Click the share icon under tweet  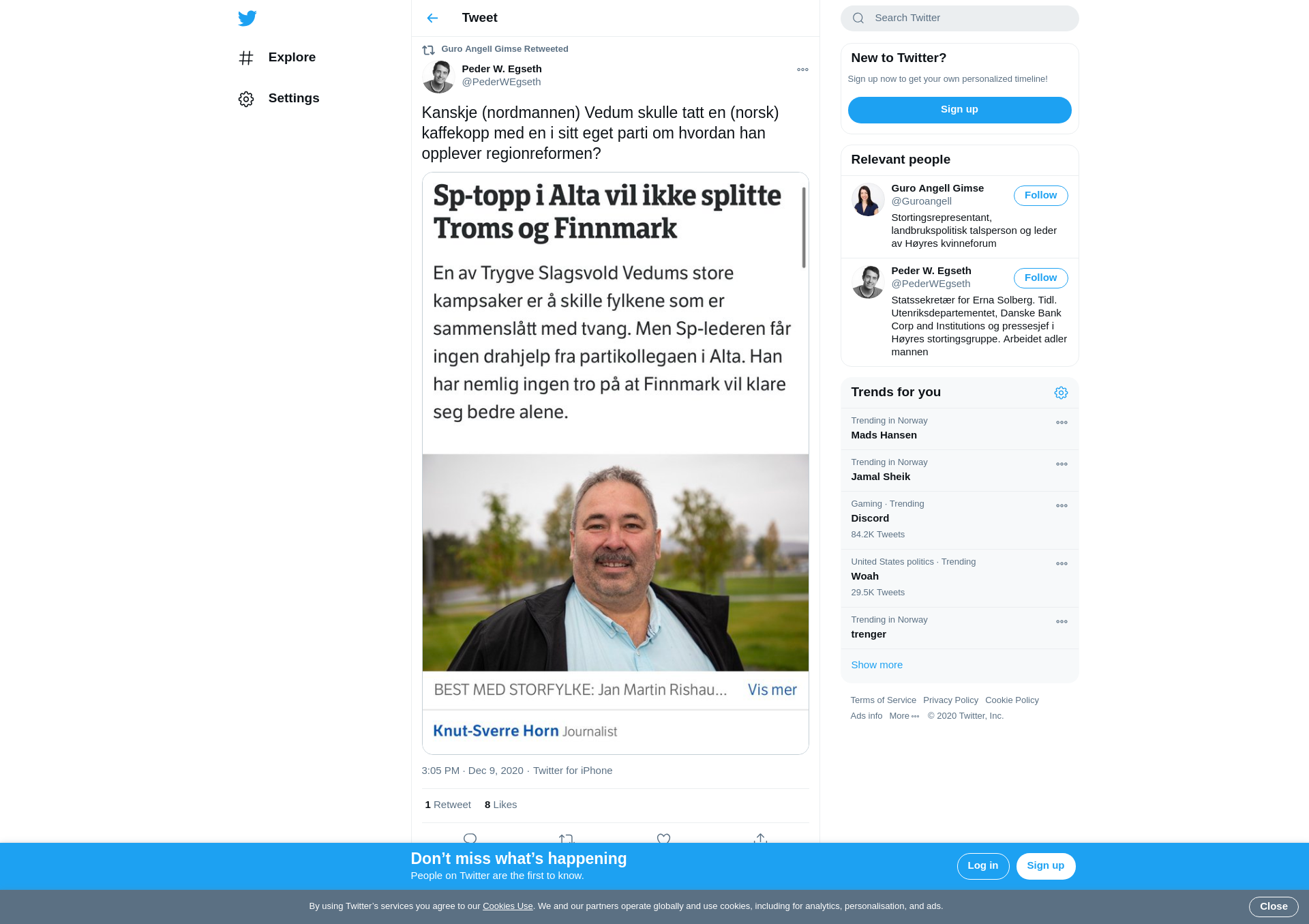tap(761, 839)
